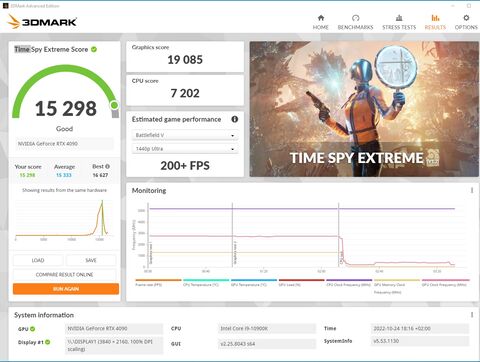Toggle the GPU Load legend swatch
Screen dimensions: 480x362
point(301,280)
